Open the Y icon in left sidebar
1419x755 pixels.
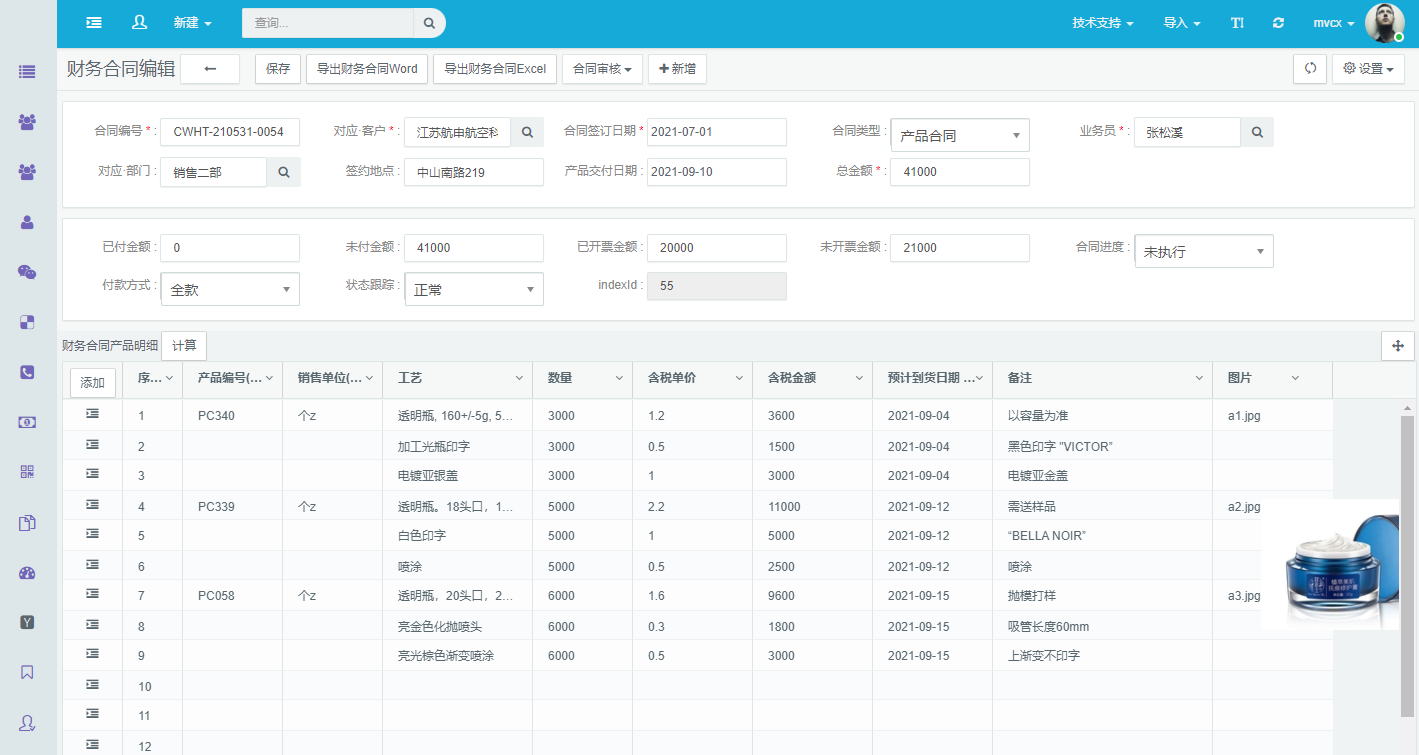click(27, 622)
